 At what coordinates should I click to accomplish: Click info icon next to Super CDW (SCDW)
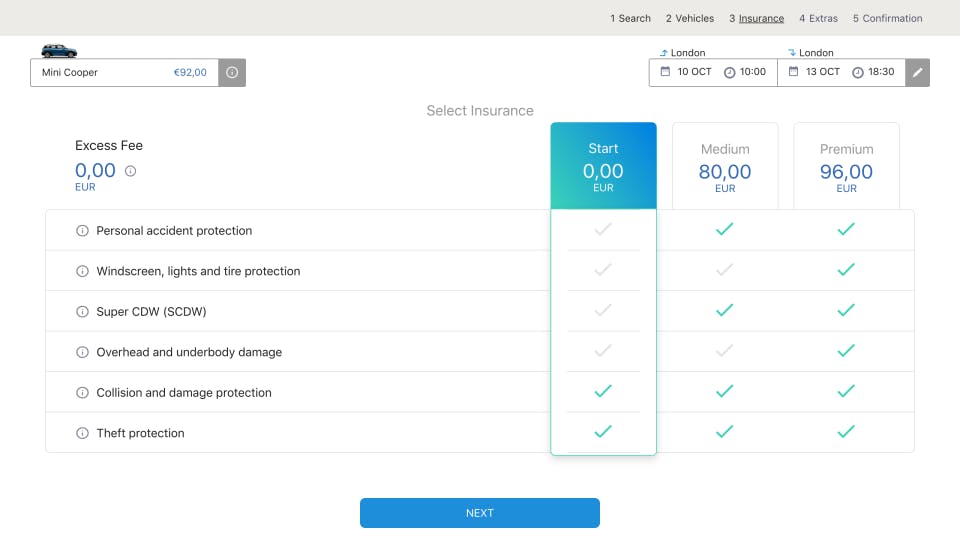(x=83, y=312)
